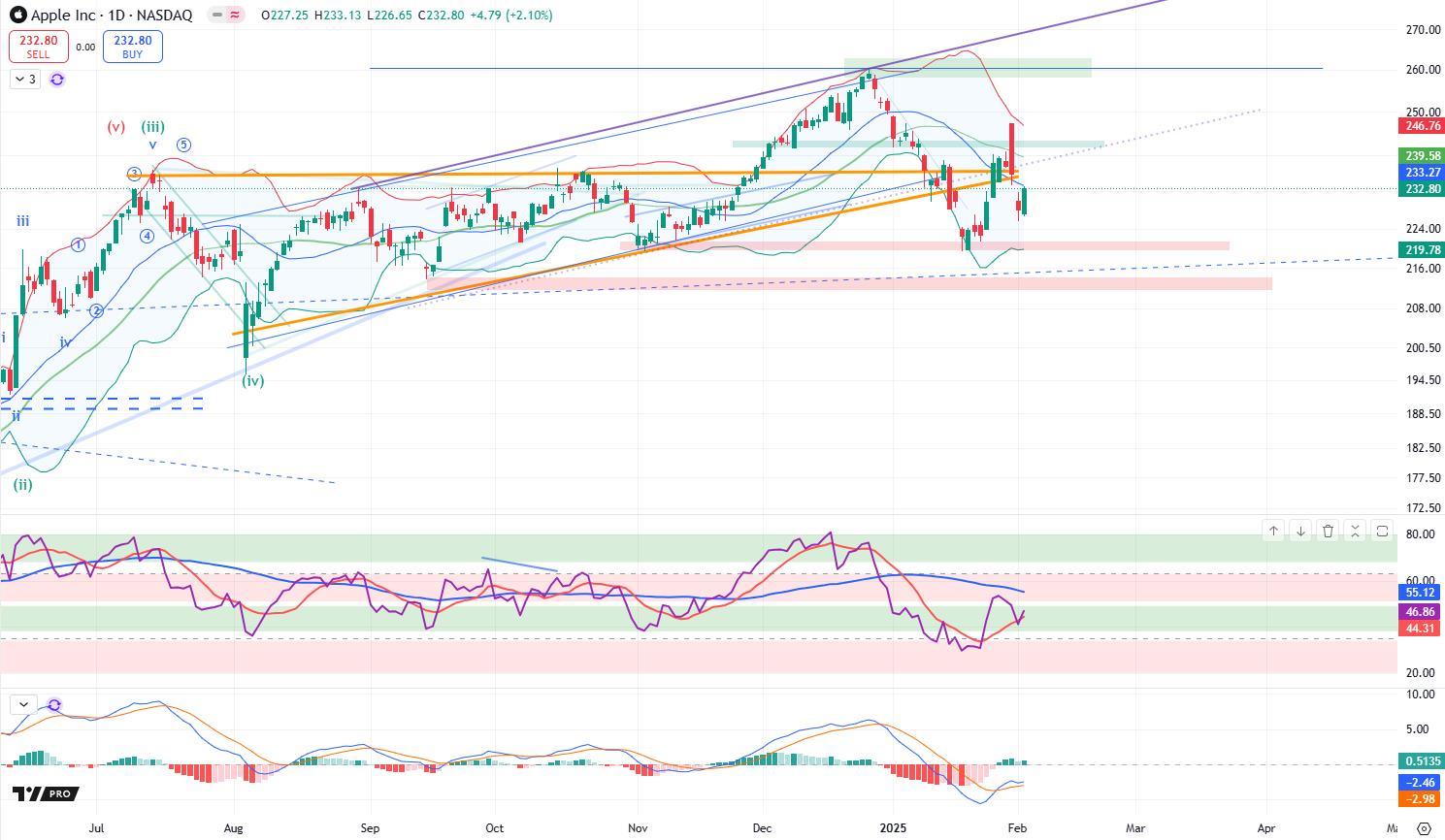Viewport: 1445px width, 840px height.
Task: Select the circled 4 wave label
Action: pyautogui.click(x=147, y=236)
